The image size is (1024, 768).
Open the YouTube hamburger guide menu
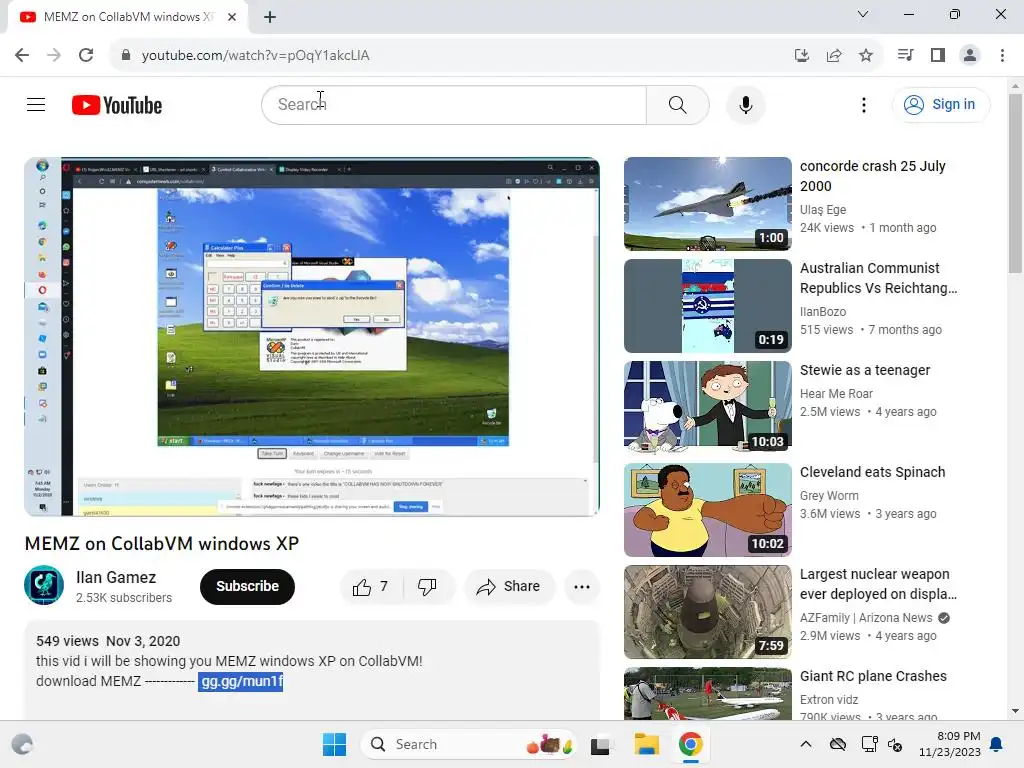[x=36, y=104]
